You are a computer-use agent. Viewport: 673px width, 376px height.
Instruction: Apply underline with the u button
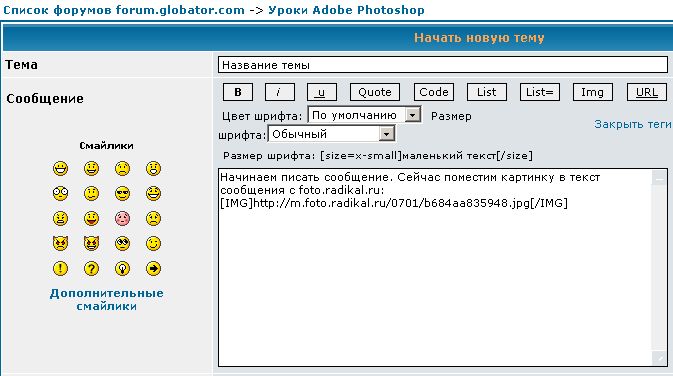tap(321, 92)
